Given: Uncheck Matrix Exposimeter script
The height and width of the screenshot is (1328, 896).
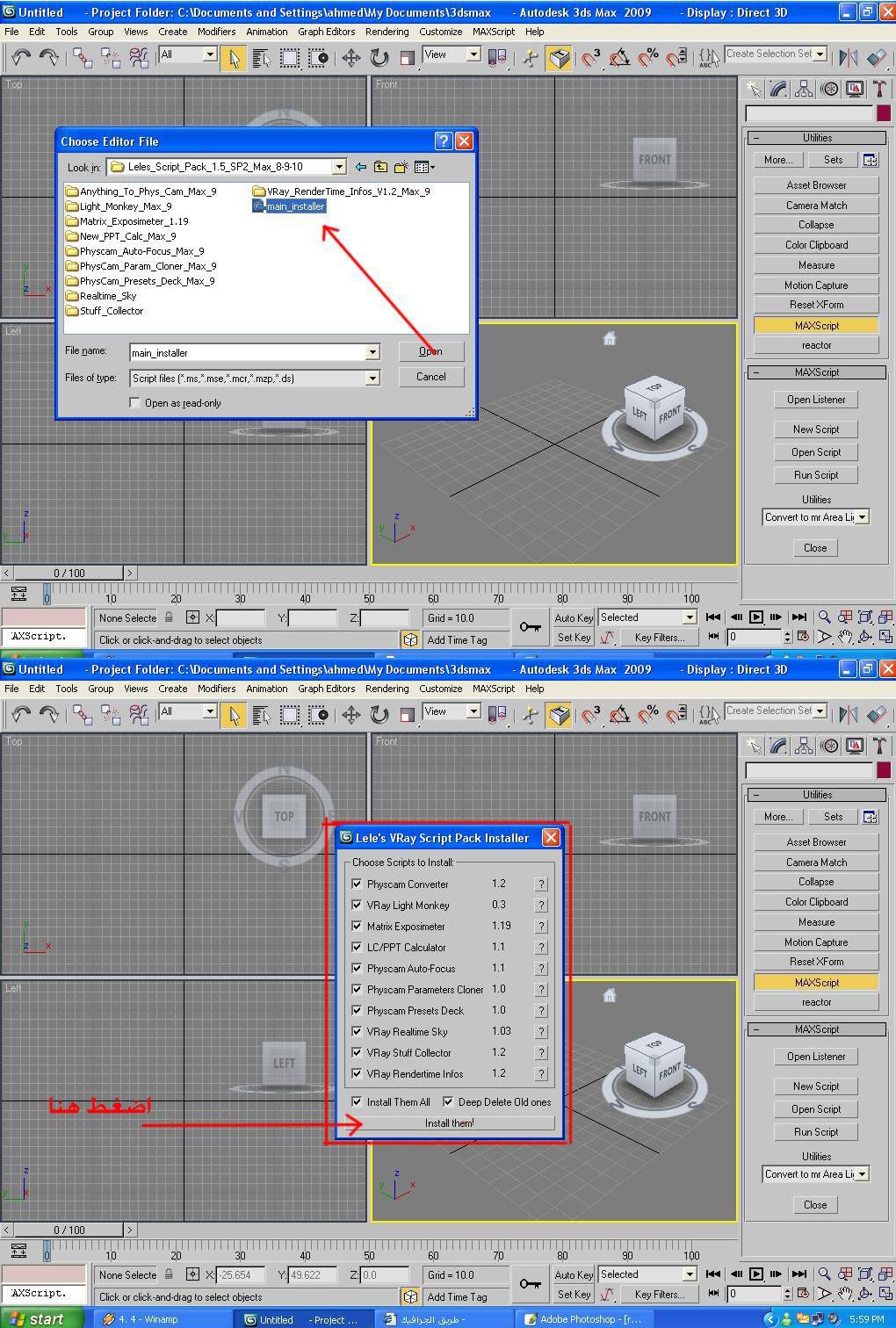Looking at the screenshot, I should coord(357,926).
